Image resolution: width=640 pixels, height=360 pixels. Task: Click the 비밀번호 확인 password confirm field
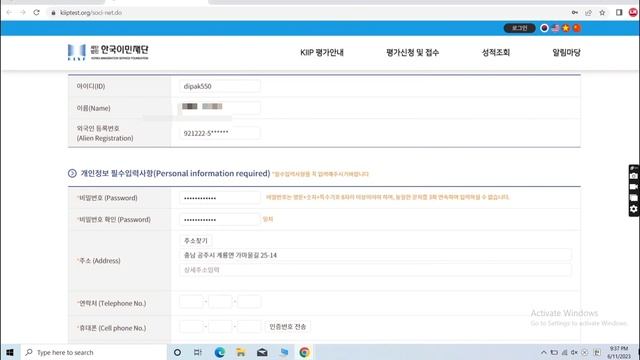click(x=220, y=220)
